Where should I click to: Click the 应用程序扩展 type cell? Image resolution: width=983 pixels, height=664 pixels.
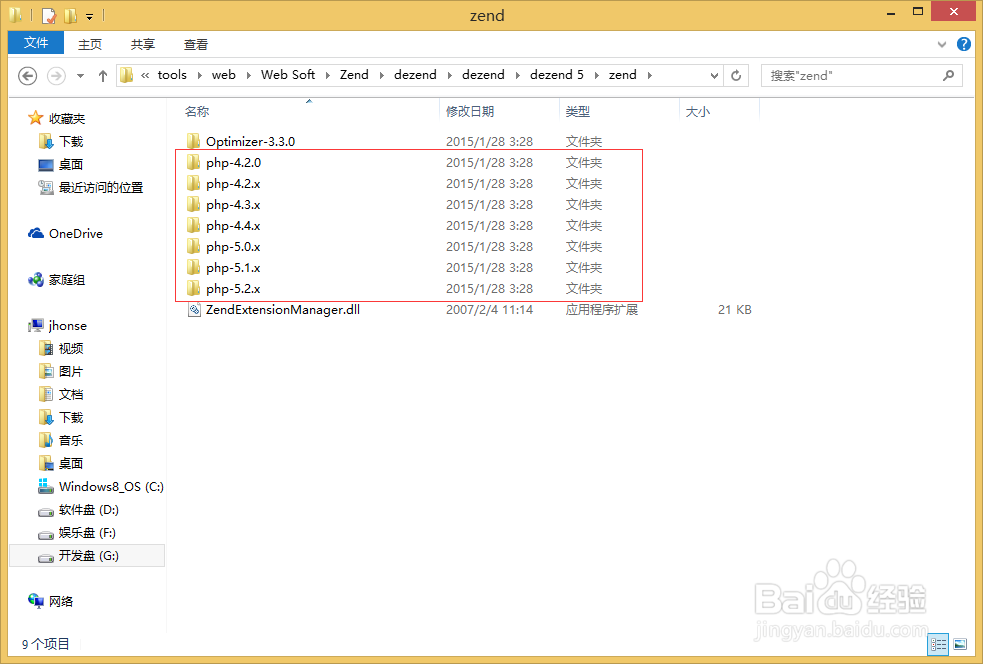(x=602, y=310)
